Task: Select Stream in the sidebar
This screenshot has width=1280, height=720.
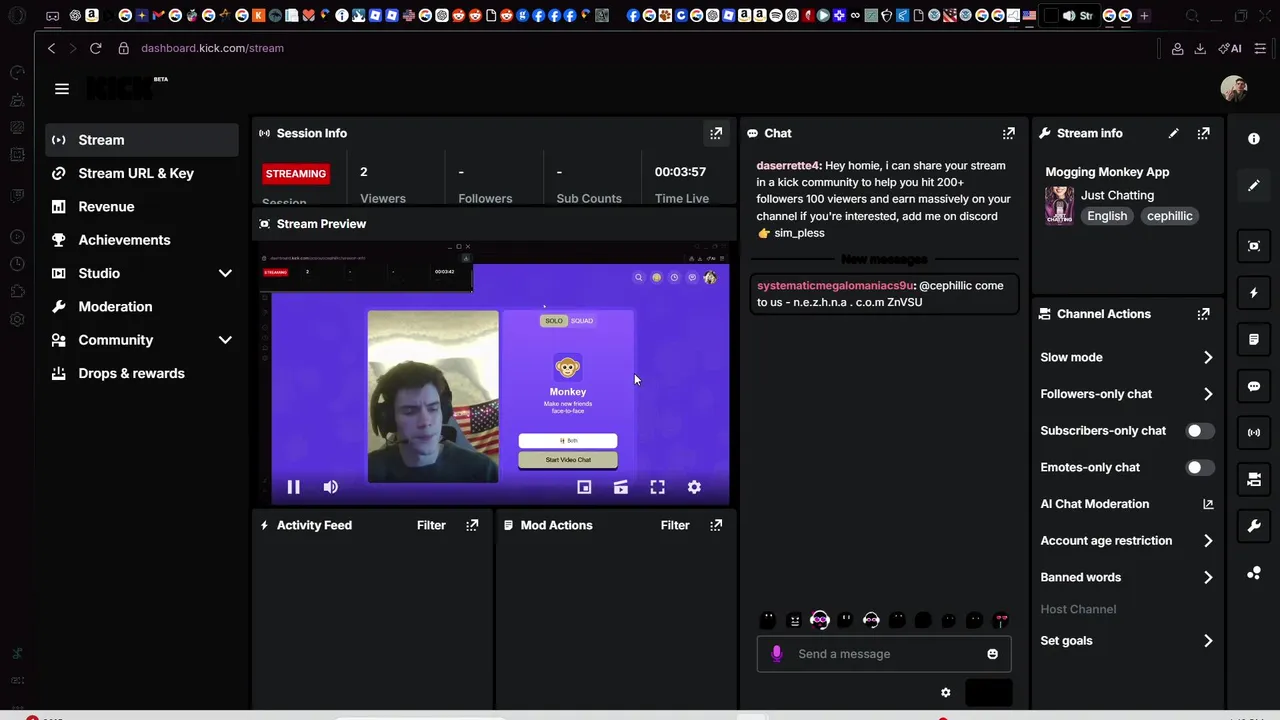Action: point(142,140)
